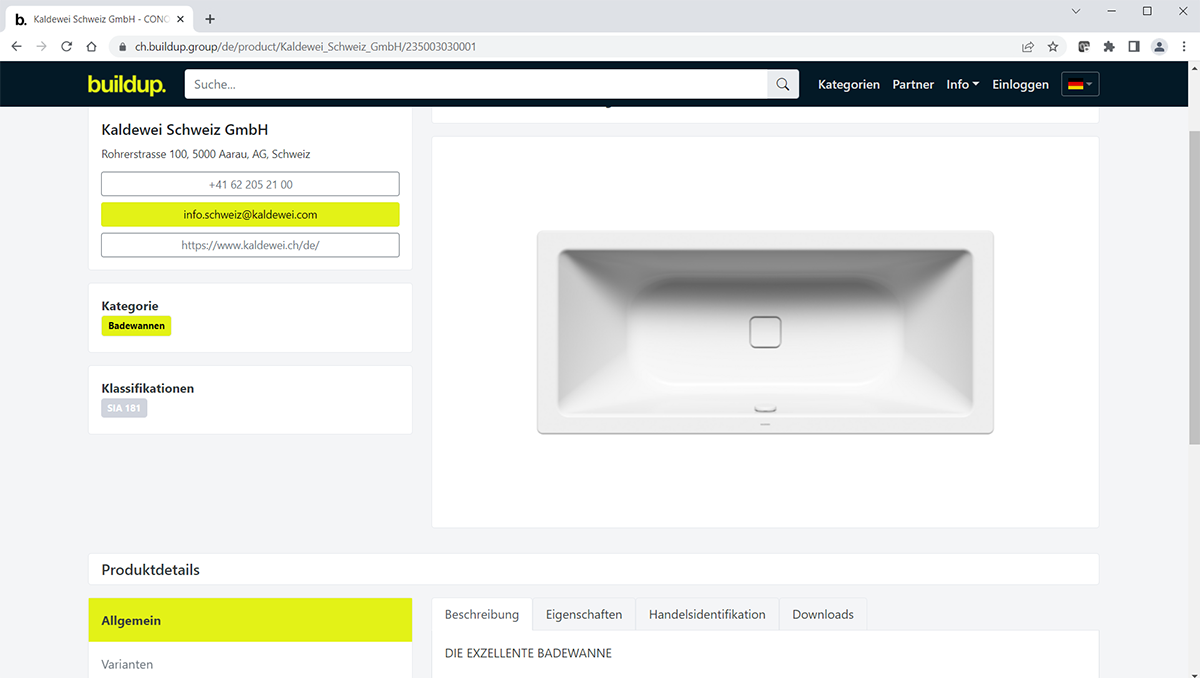This screenshot has width=1200, height=678.
Task: Select the Badewannen category tag
Action: [x=136, y=326]
